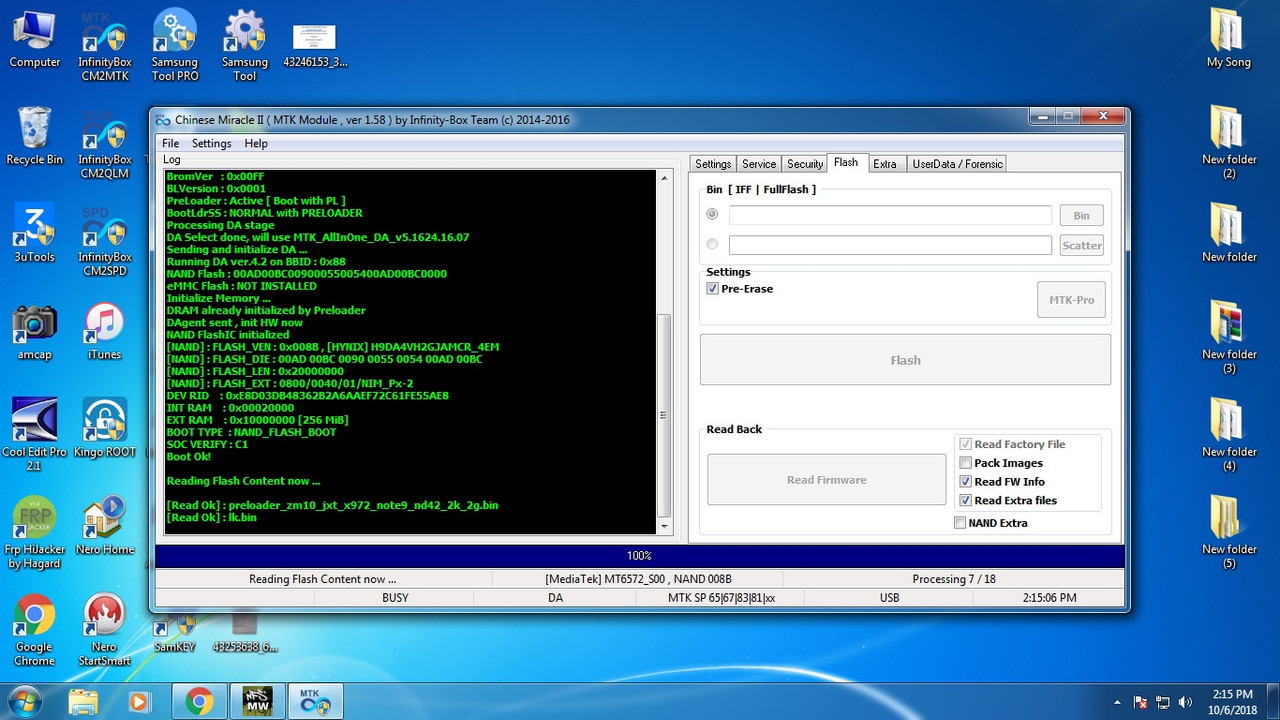Enable the Pack Images checkbox
This screenshot has width=1280, height=720.
tap(965, 463)
